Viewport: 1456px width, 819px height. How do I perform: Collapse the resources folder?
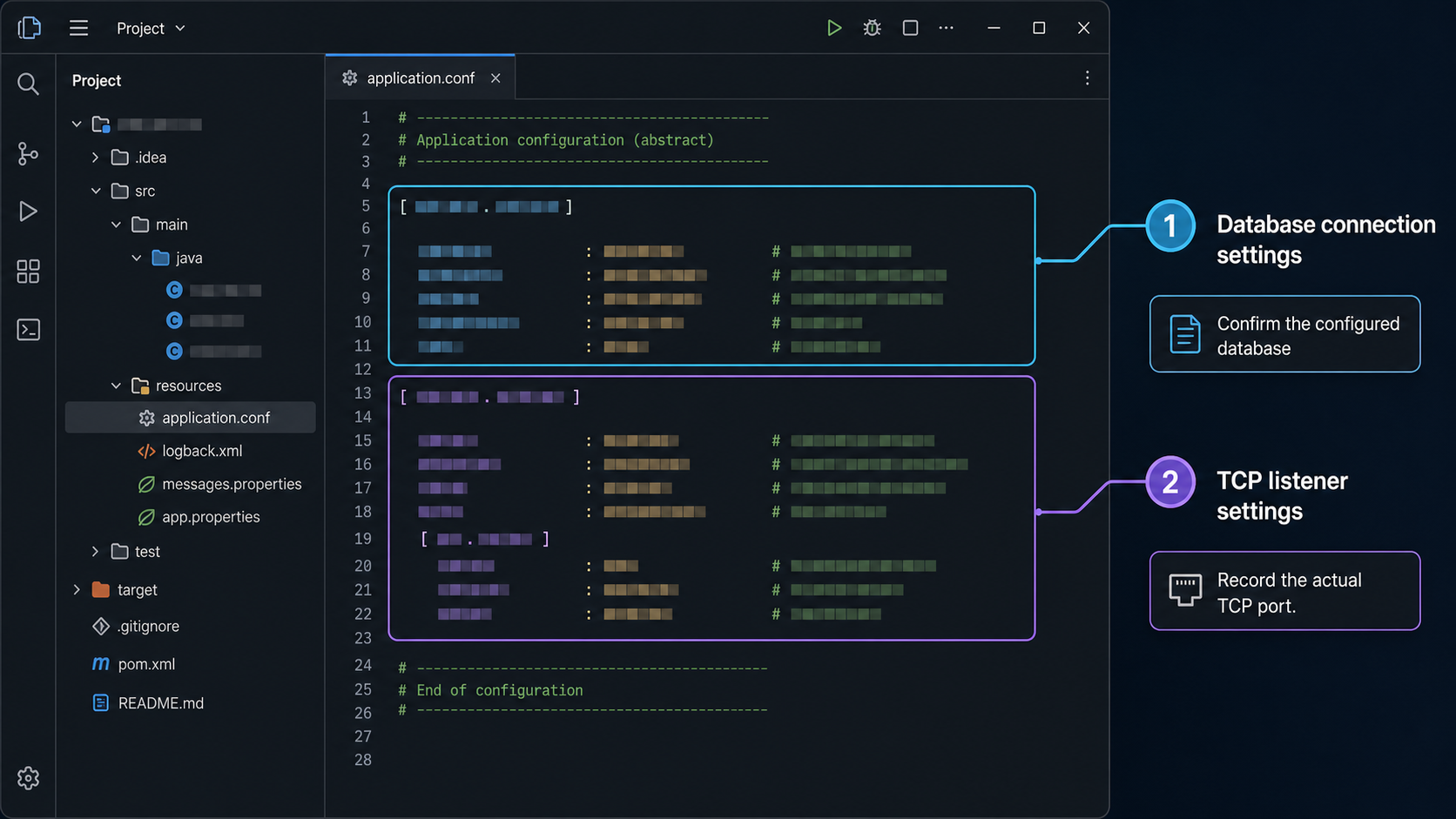116,386
